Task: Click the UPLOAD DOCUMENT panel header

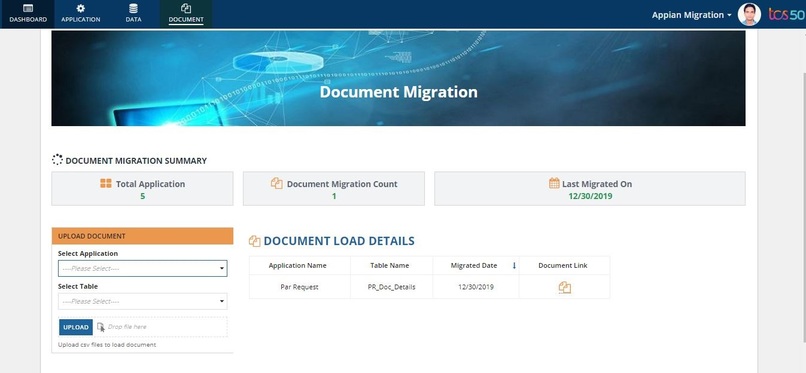Action: [142, 236]
